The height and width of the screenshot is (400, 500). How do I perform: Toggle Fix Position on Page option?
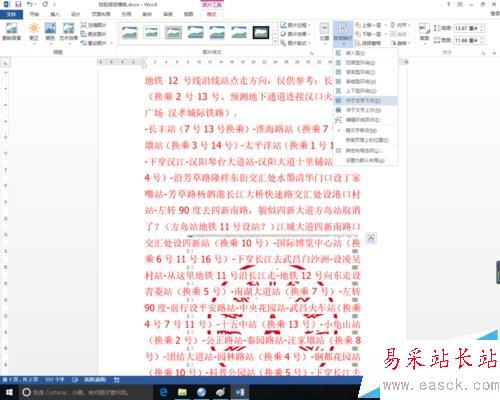tap(366, 140)
